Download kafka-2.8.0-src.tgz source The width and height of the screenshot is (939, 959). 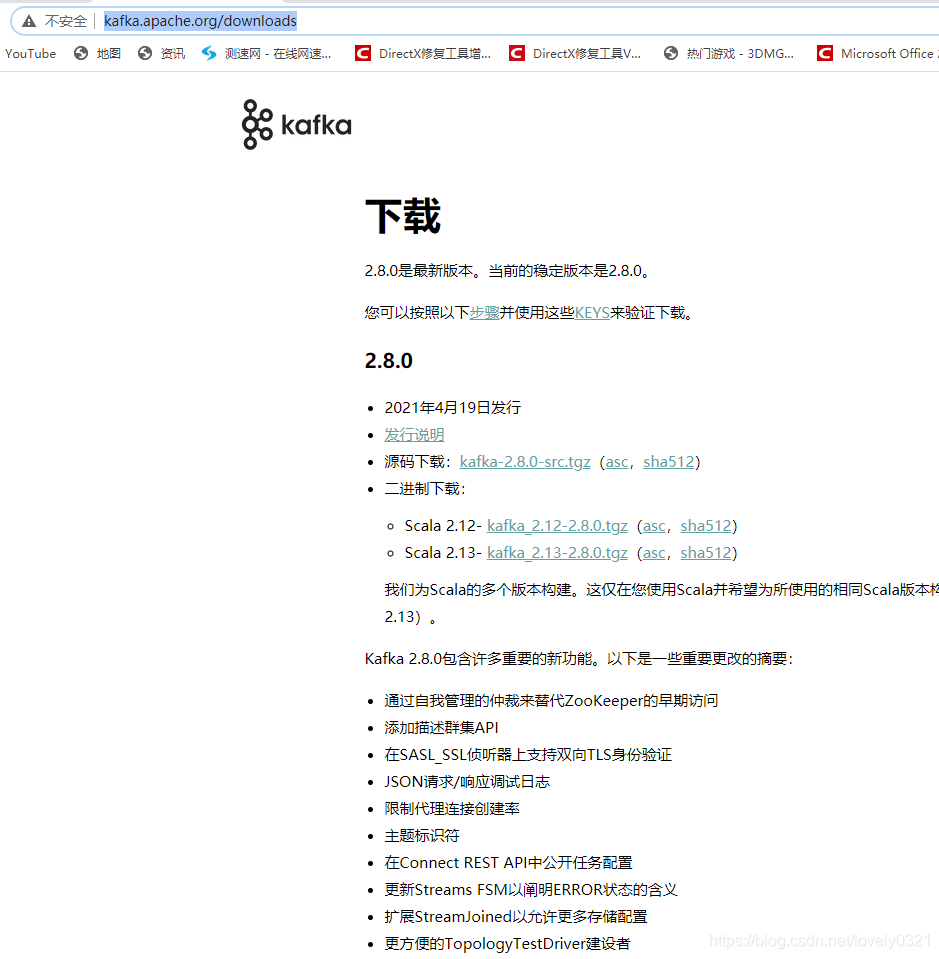pyautogui.click(x=525, y=462)
